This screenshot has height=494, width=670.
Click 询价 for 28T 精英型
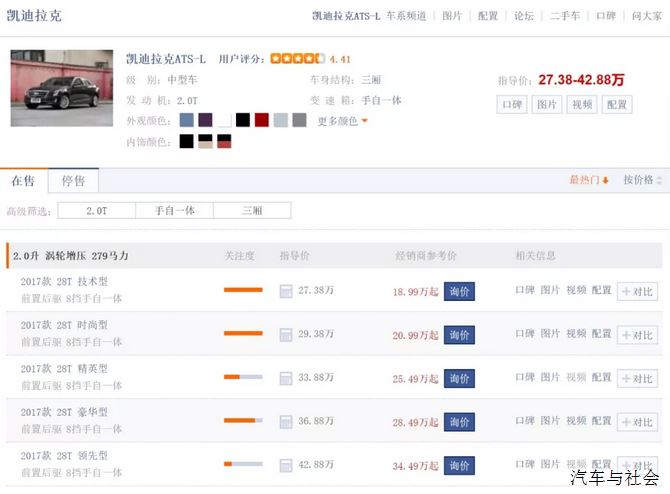(x=459, y=379)
